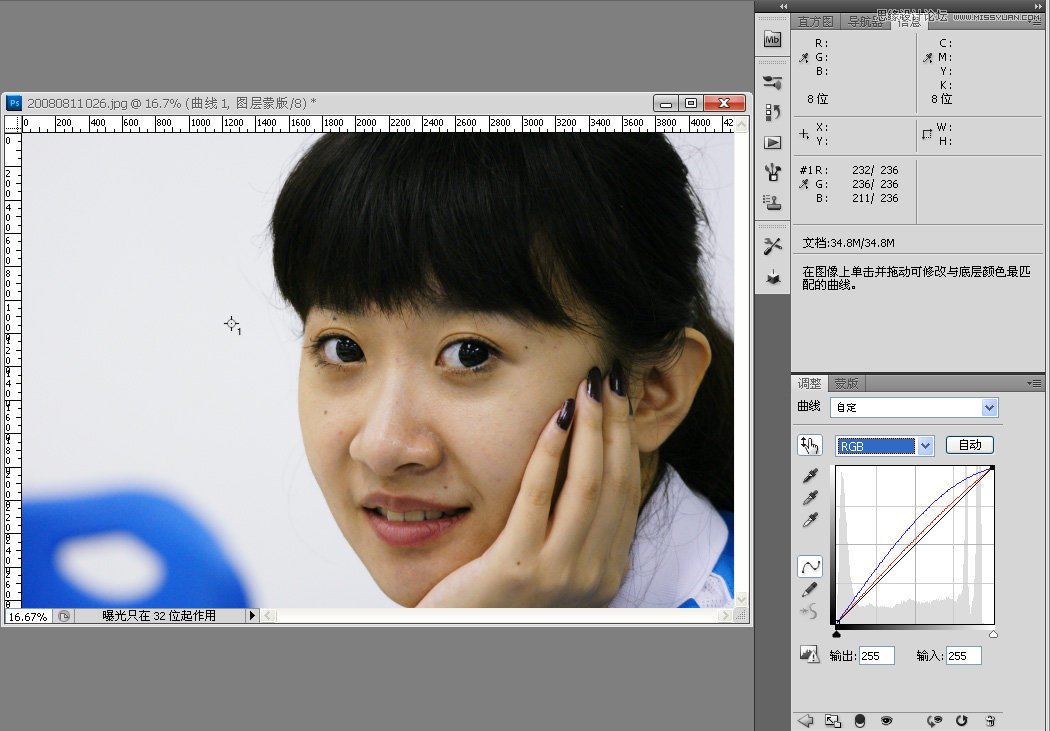The height and width of the screenshot is (731, 1050).
Task: Select the black point eyedropper
Action: (810, 478)
